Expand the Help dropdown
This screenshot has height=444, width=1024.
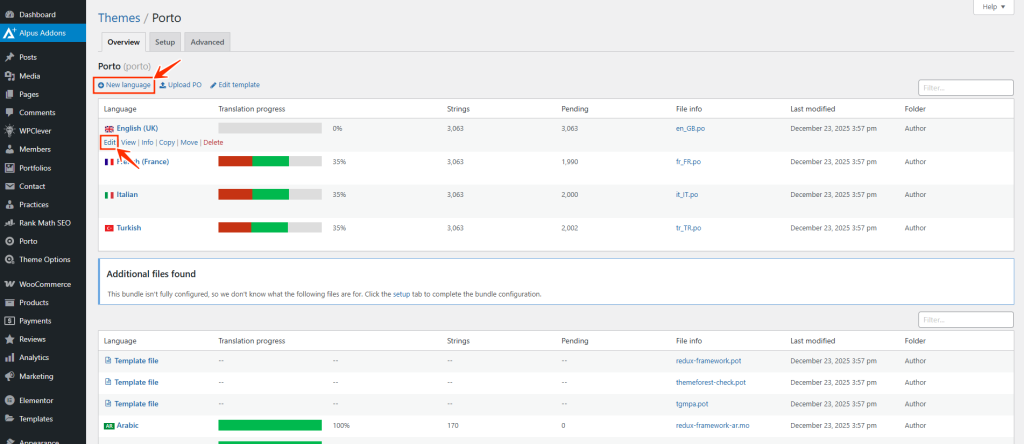point(993,7)
